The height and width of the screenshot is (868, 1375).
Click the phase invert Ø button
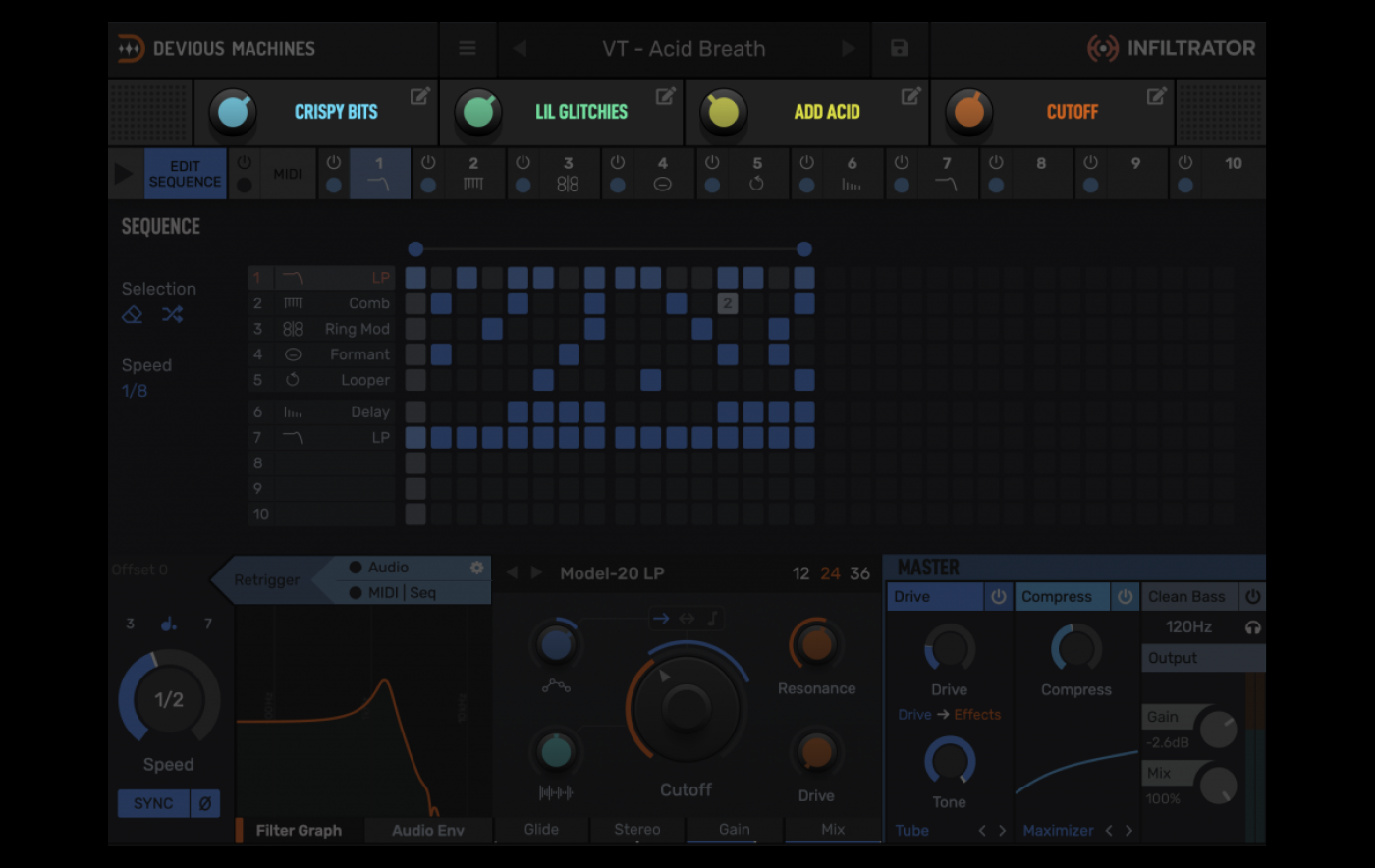[204, 803]
